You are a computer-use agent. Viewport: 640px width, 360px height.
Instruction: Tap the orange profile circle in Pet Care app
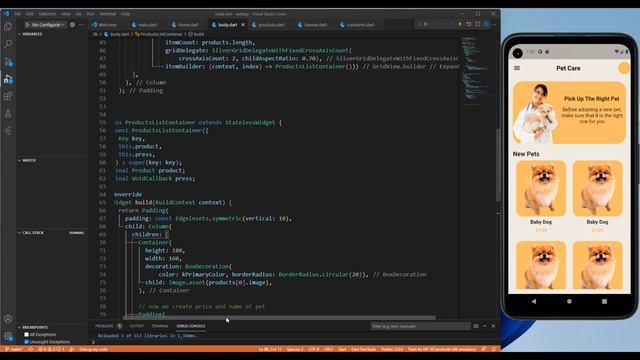pos(624,68)
